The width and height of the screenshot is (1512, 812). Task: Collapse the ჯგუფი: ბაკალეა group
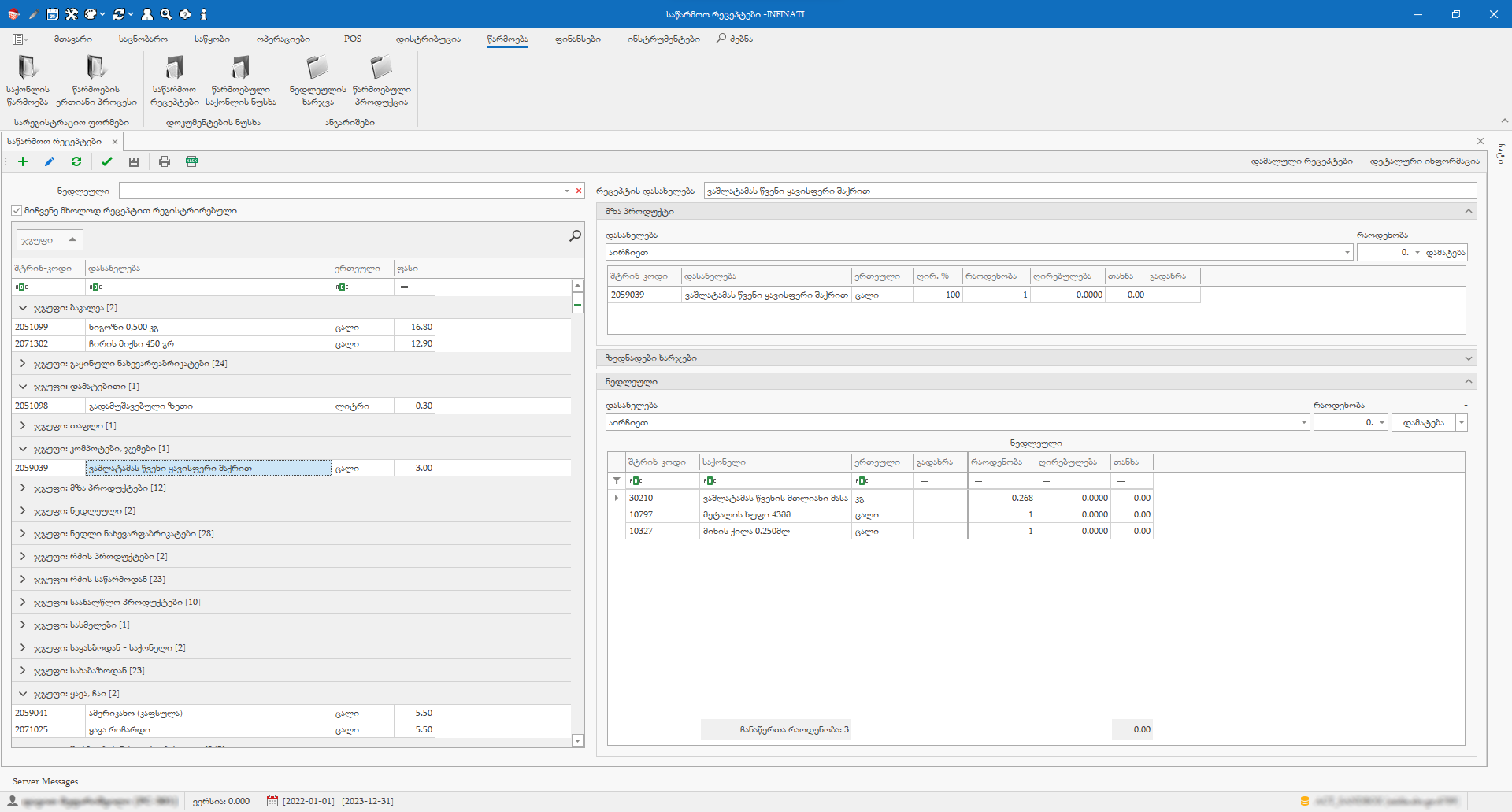[x=23, y=308]
